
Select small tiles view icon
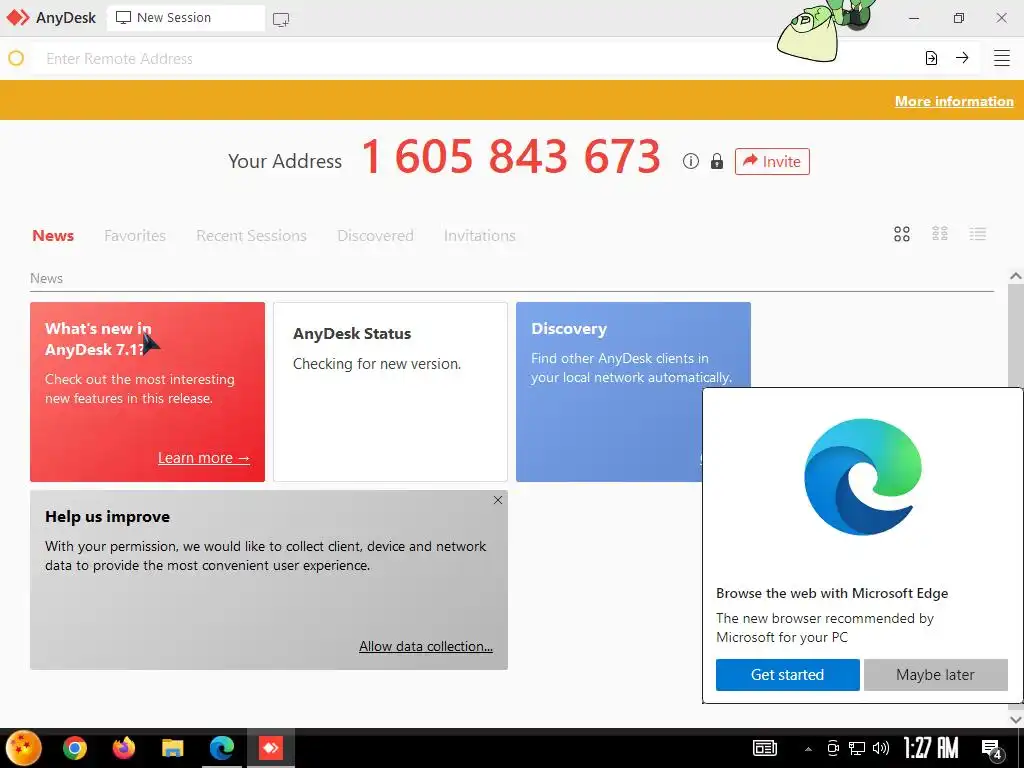tap(940, 233)
